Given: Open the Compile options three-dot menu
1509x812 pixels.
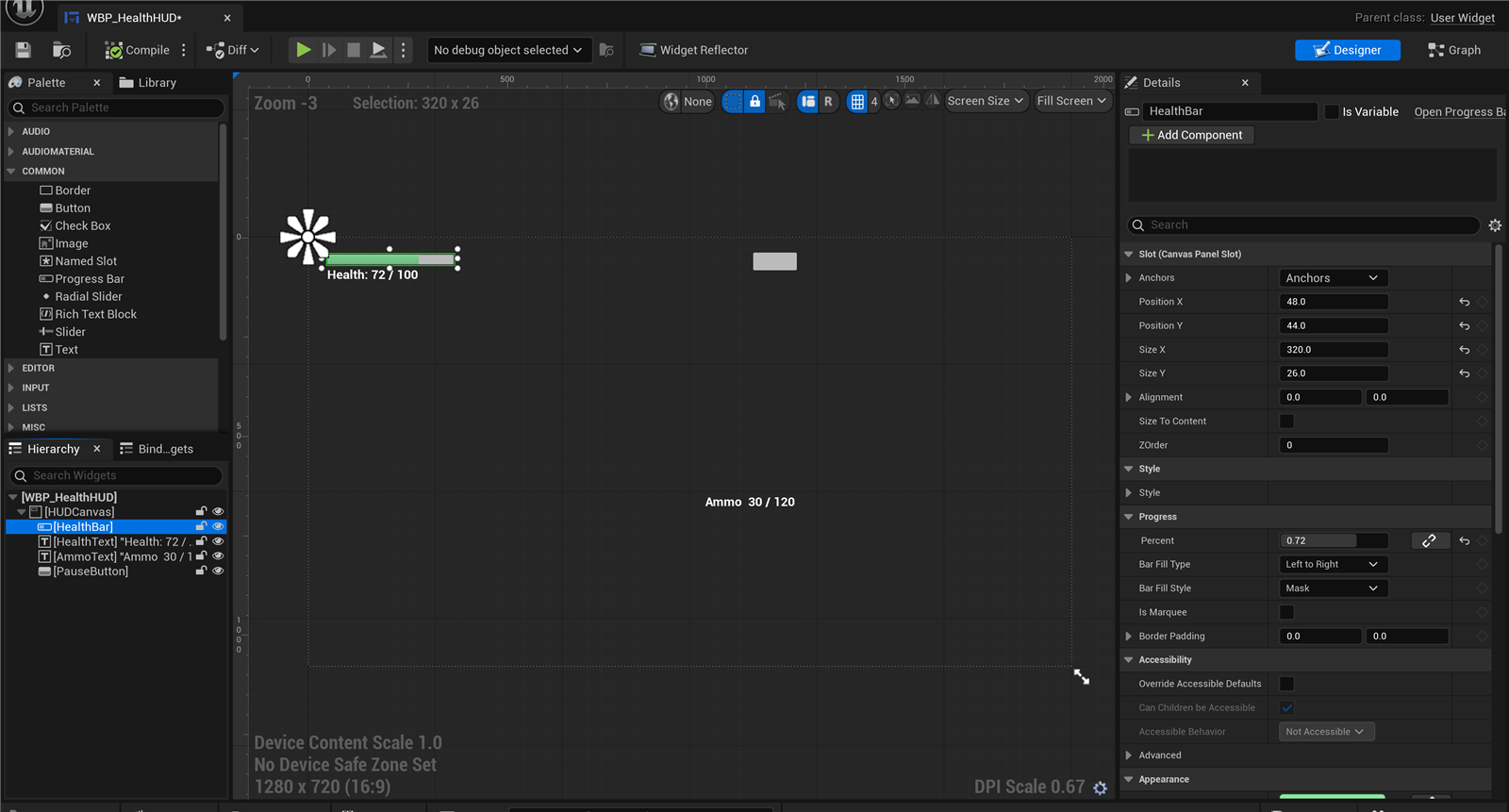Looking at the screenshot, I should 184,50.
